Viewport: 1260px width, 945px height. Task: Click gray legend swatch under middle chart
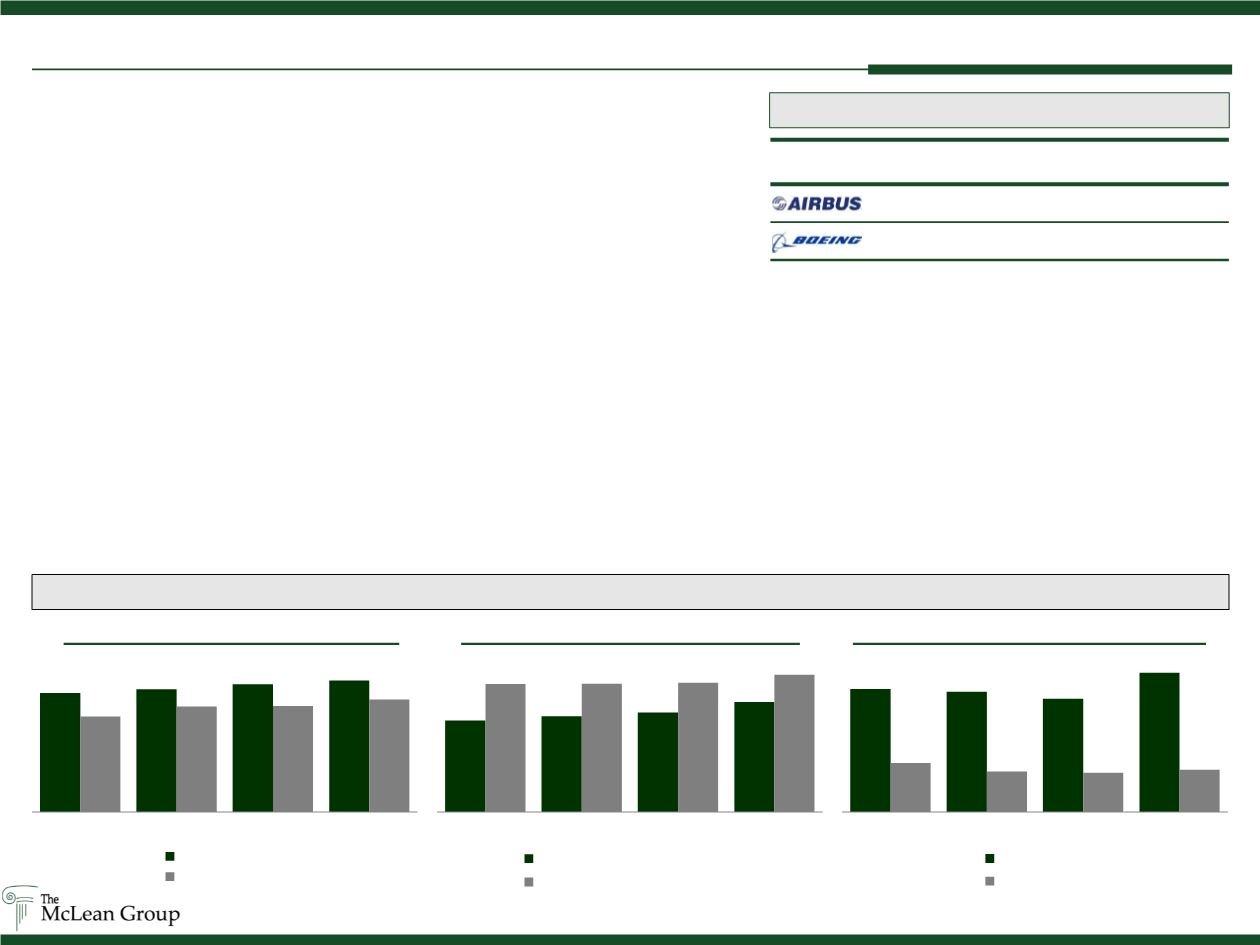(529, 882)
